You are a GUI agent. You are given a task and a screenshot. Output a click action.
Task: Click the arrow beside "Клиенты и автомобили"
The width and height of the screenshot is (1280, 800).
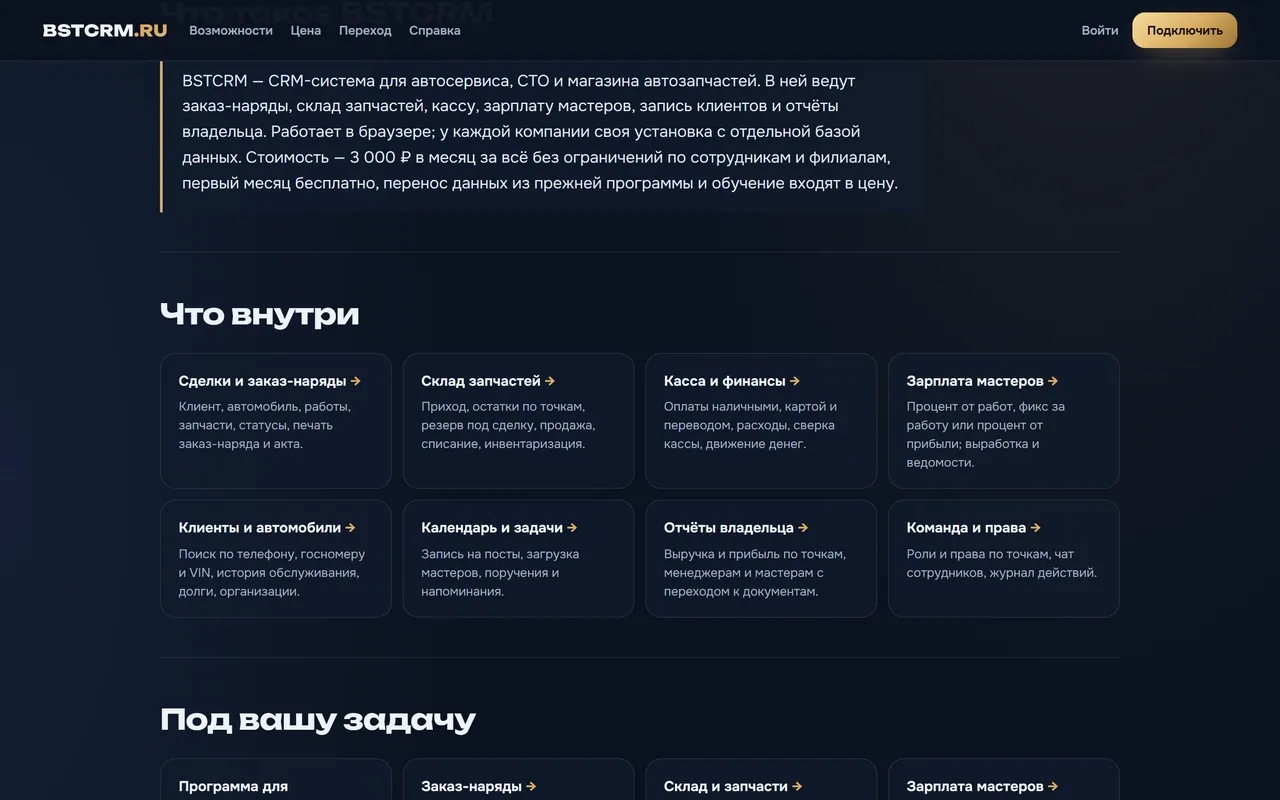point(351,528)
